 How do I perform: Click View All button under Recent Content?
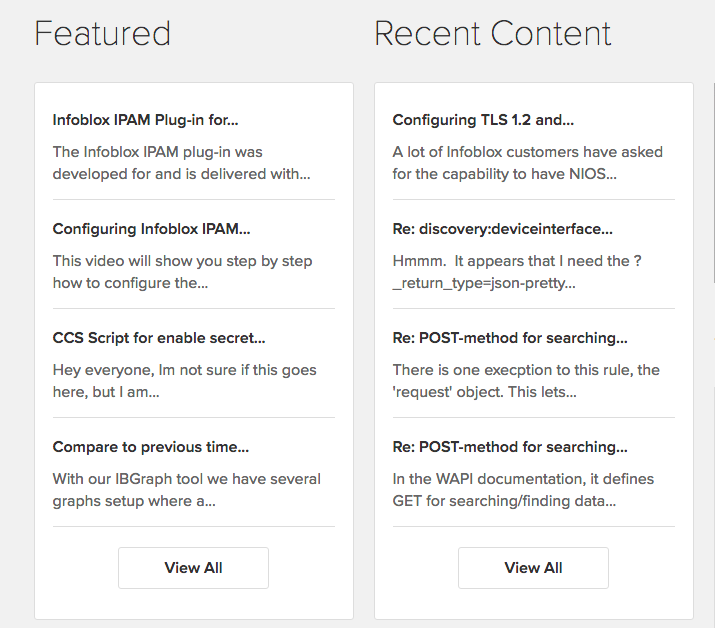(x=534, y=568)
